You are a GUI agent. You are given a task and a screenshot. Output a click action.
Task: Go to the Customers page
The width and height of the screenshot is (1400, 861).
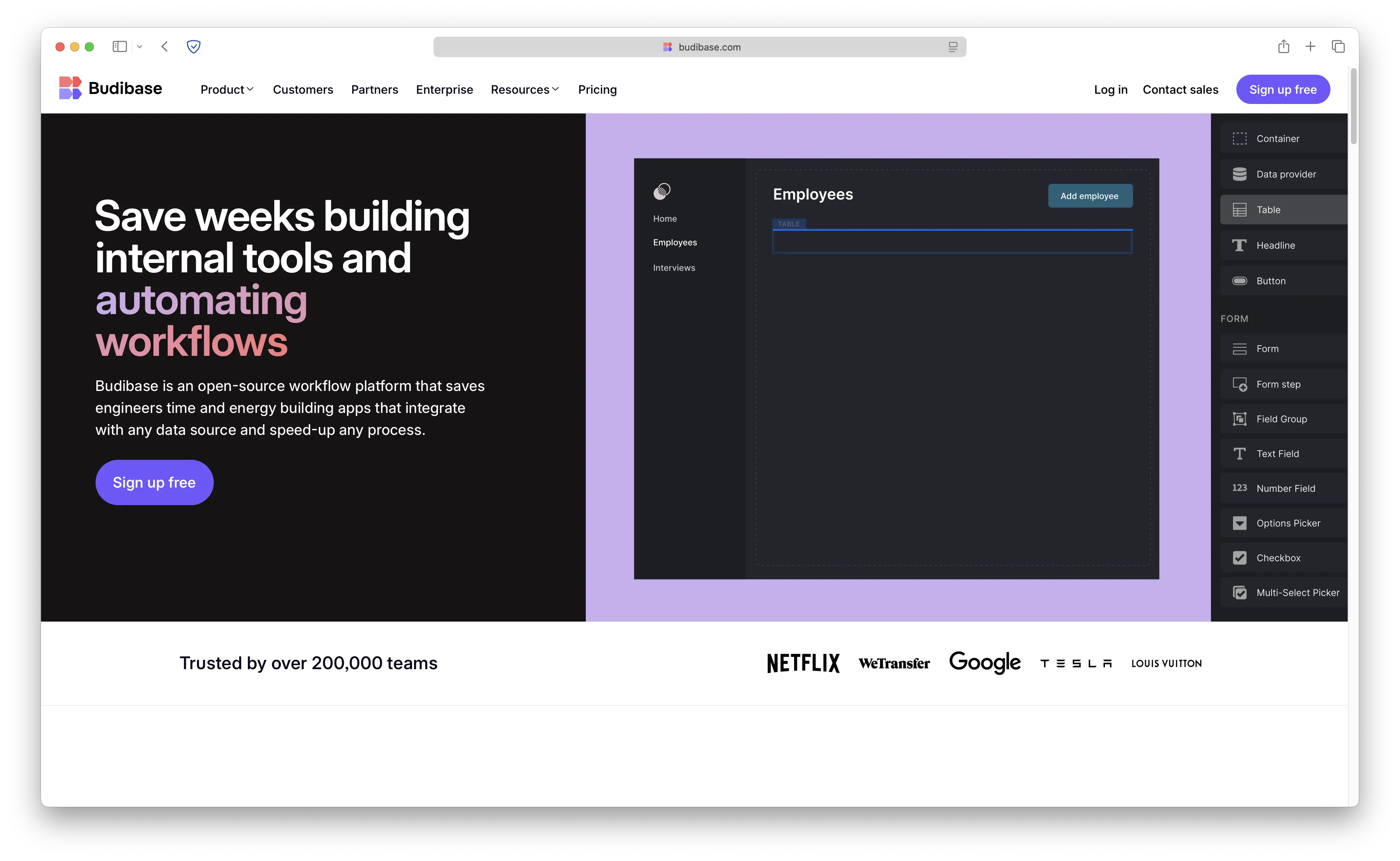click(x=303, y=90)
